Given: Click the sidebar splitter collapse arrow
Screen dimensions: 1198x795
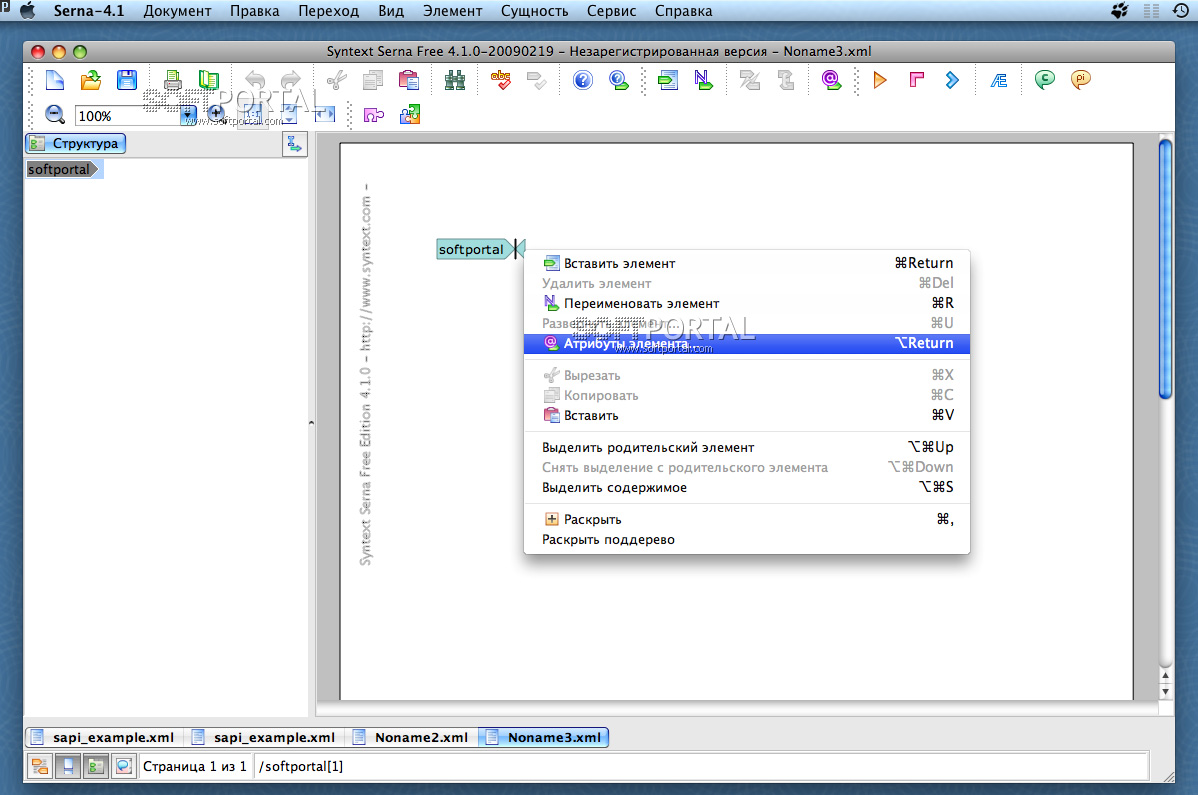Looking at the screenshot, I should [311, 422].
